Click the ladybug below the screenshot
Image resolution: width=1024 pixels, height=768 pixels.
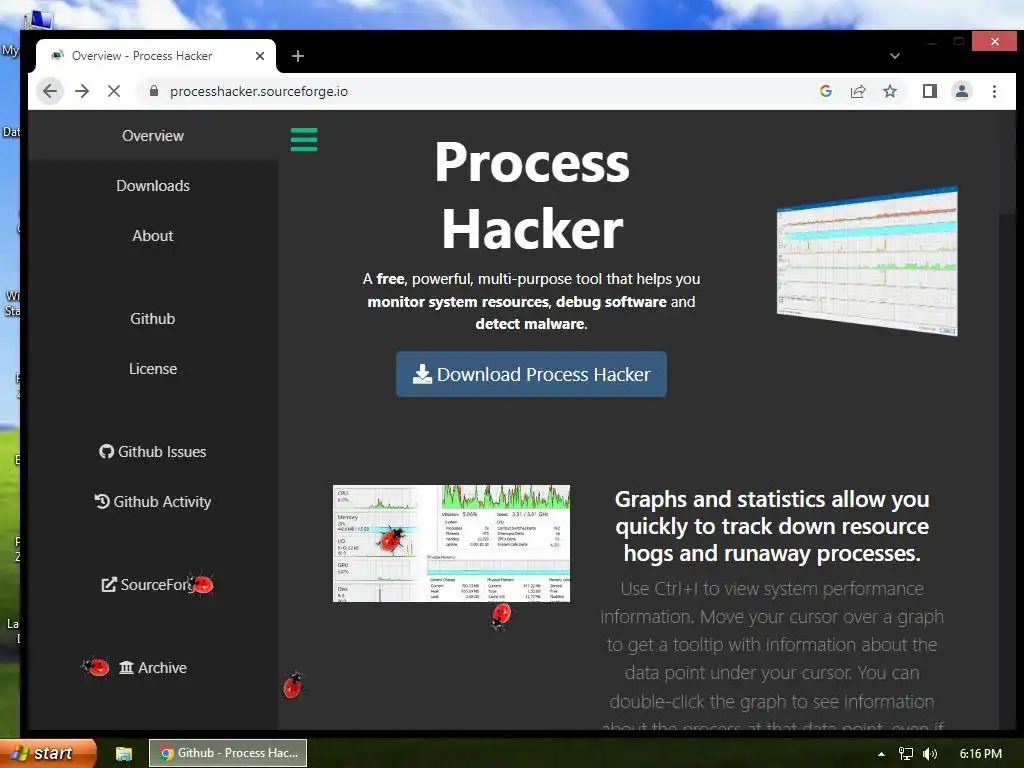(x=501, y=616)
